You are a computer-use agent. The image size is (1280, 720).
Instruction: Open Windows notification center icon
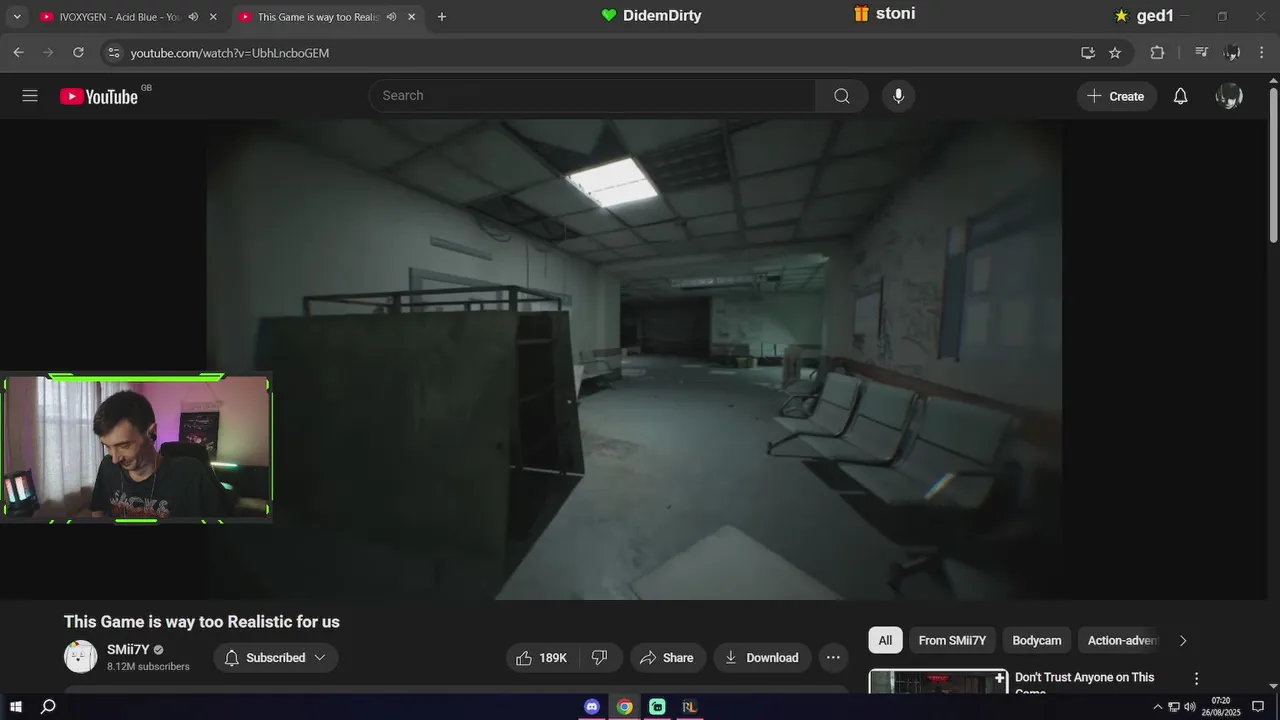[1258, 707]
